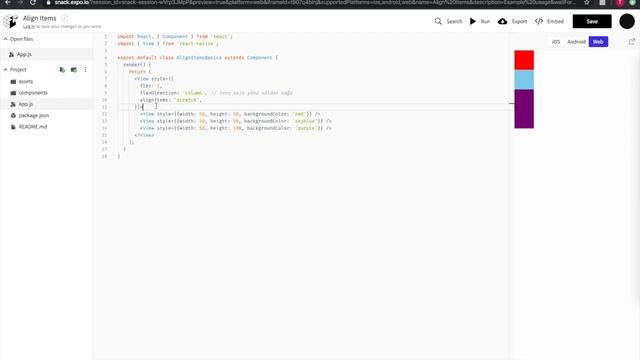Click the code line with backgroundColor skyblue

[x=236, y=121]
